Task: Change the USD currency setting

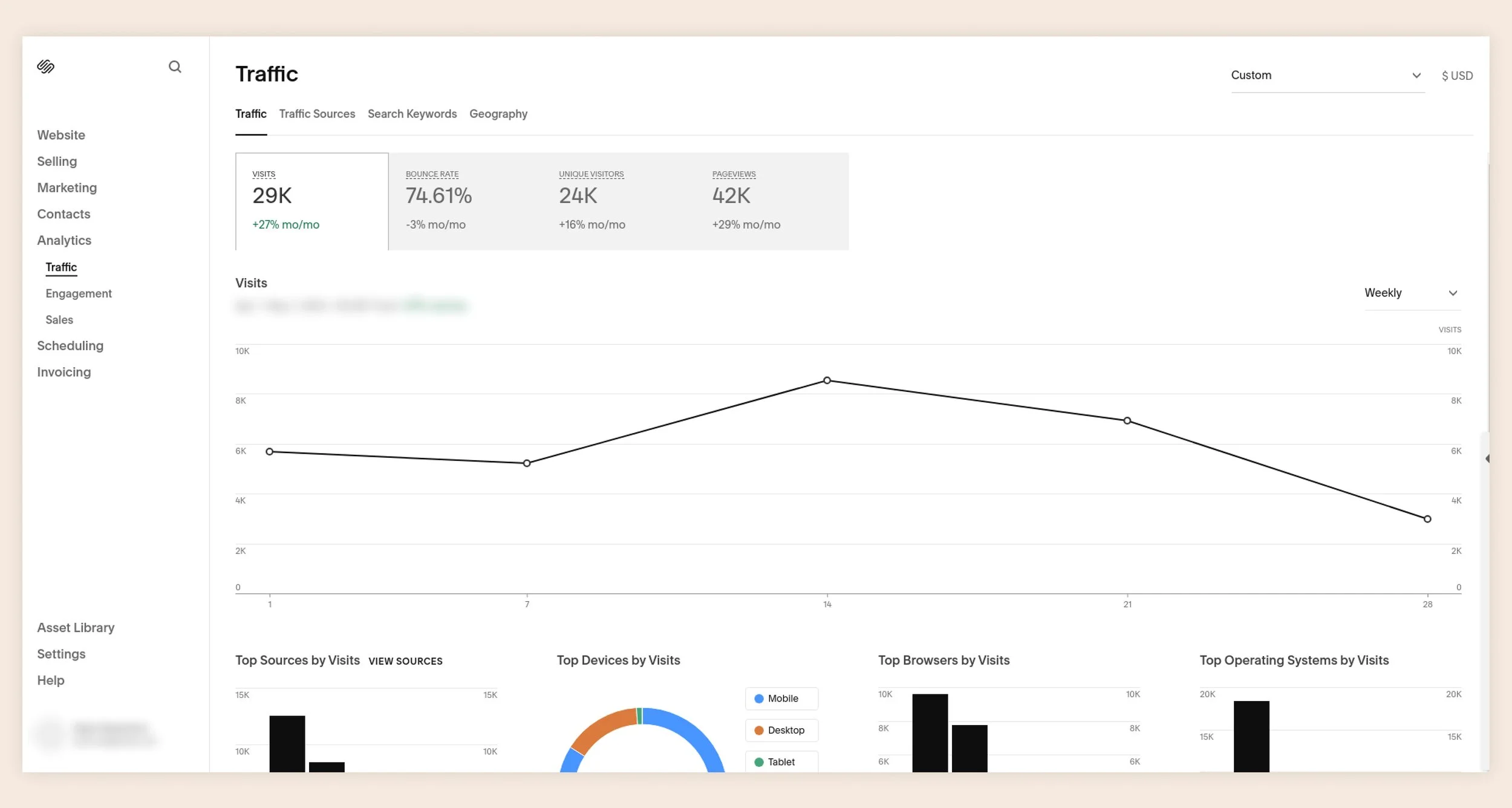Action: point(1456,75)
